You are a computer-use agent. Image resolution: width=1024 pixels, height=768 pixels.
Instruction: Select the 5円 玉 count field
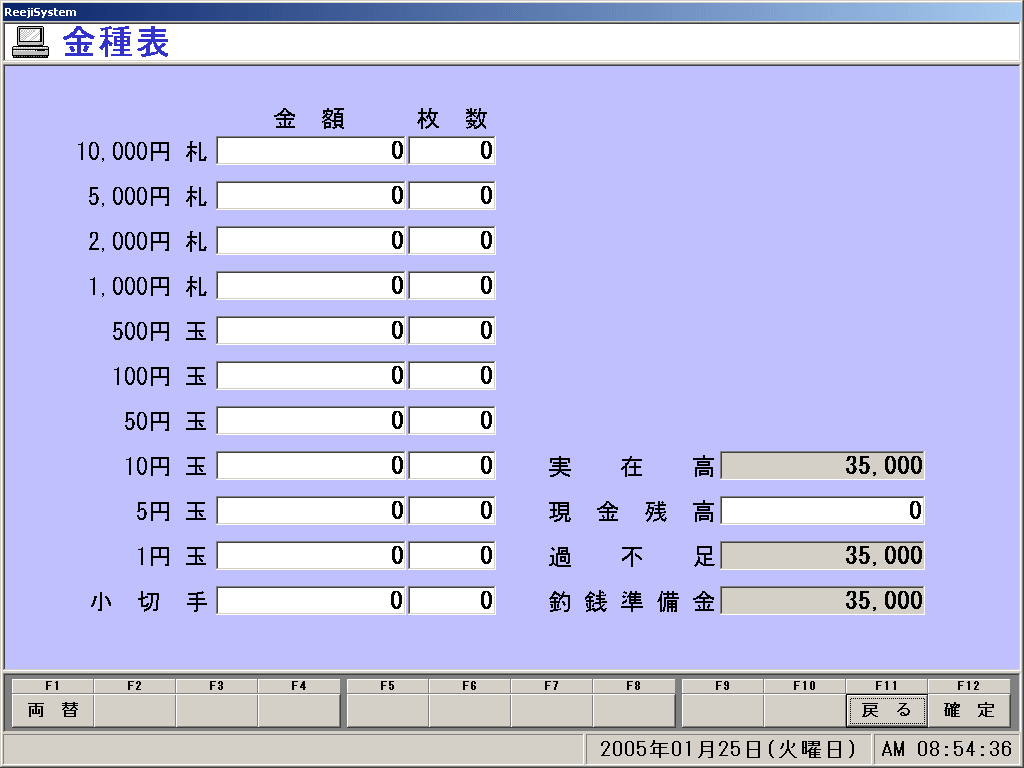pyautogui.click(x=451, y=511)
